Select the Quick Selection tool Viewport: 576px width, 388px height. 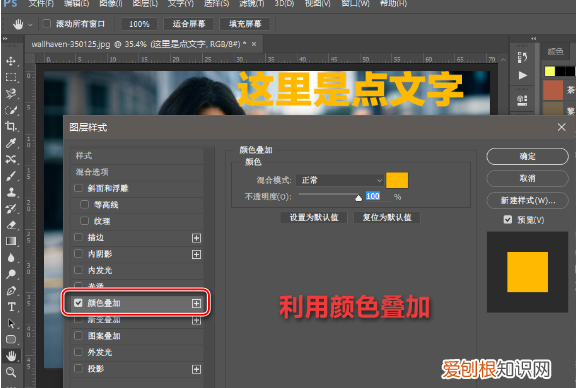[11, 110]
